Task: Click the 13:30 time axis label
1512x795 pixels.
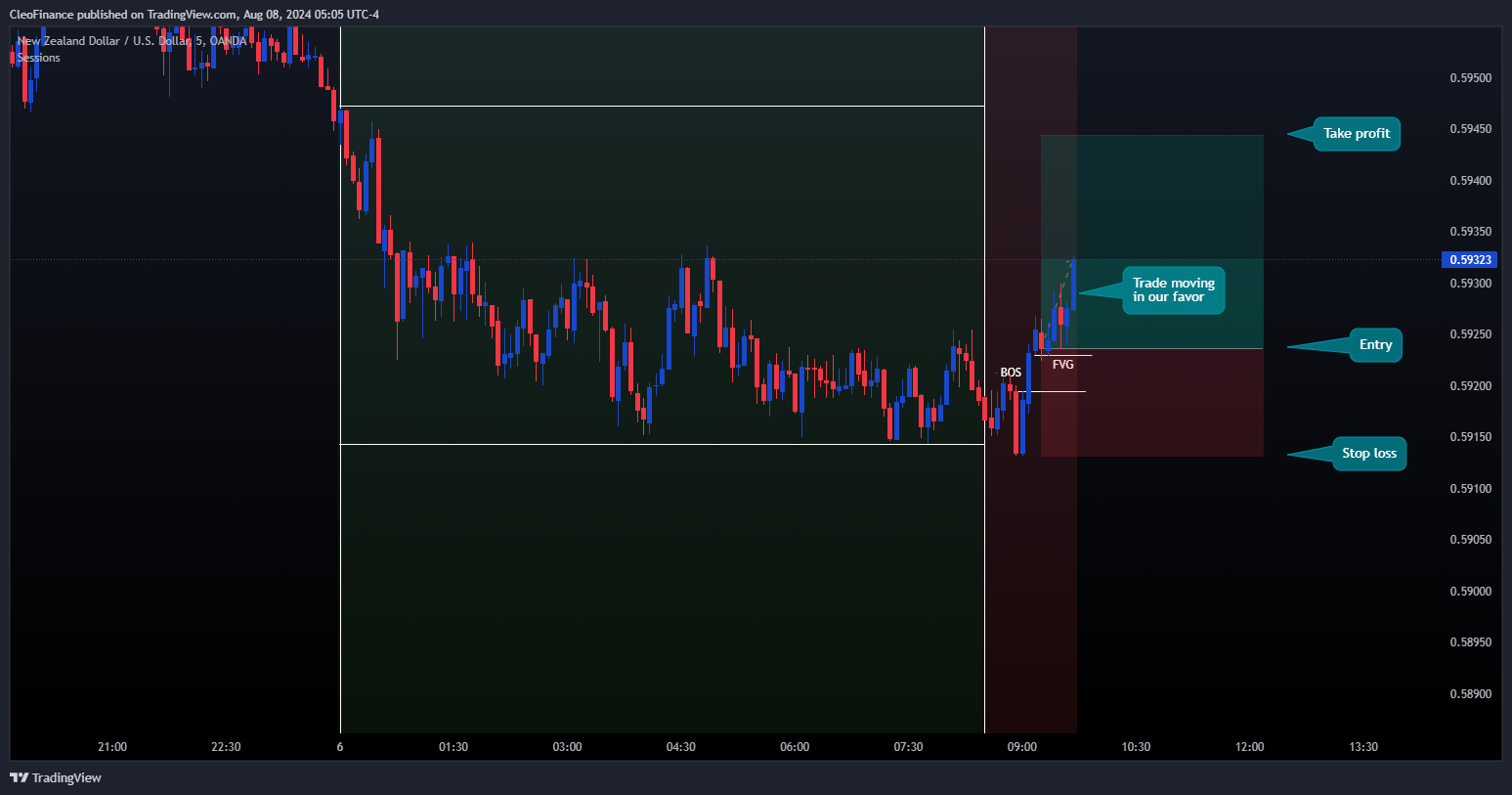Action: 1363,747
